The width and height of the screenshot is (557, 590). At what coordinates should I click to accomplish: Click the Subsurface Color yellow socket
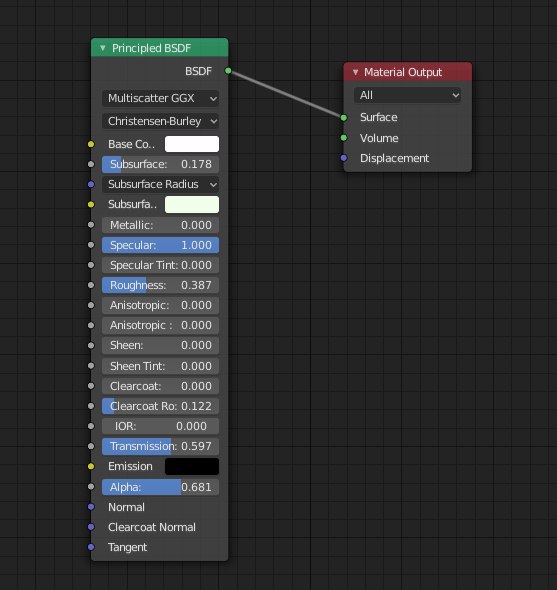pyautogui.click(x=91, y=204)
